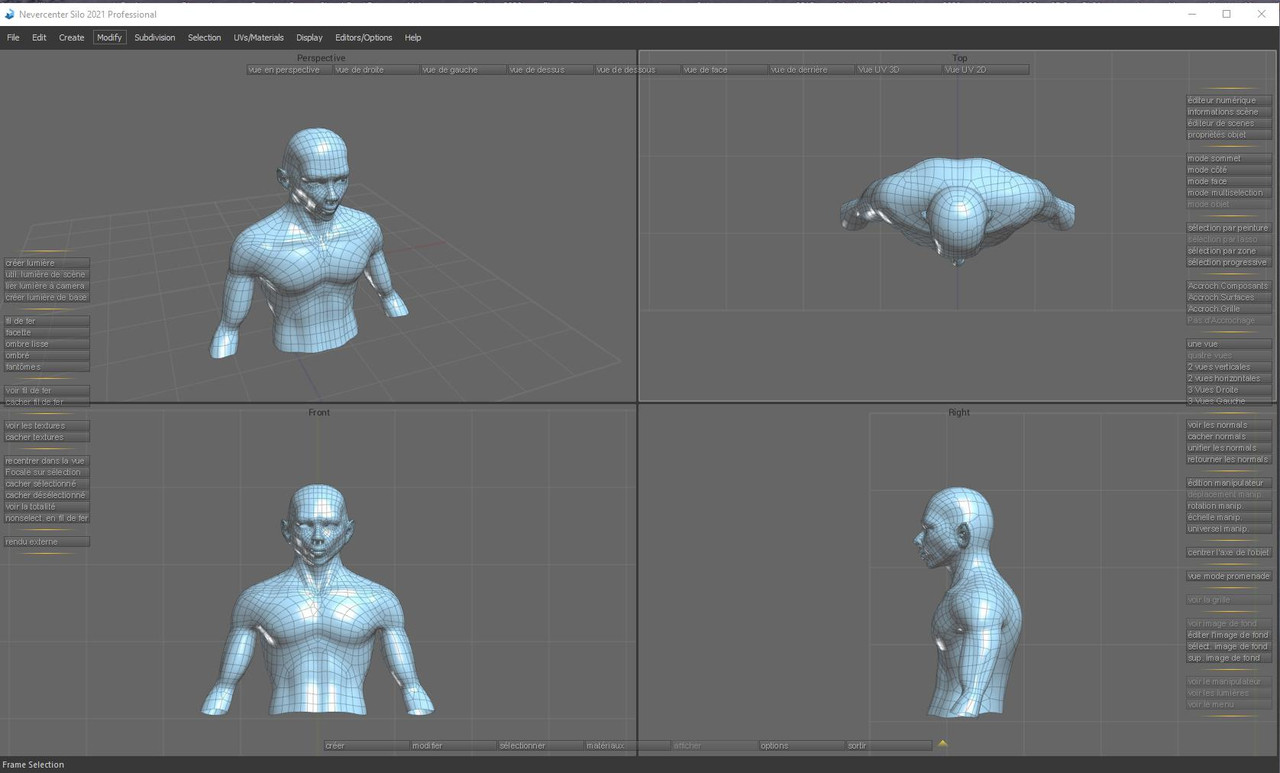The image size is (1280, 773).
Task: Click the 'vue de droite' button
Action: coord(377,70)
